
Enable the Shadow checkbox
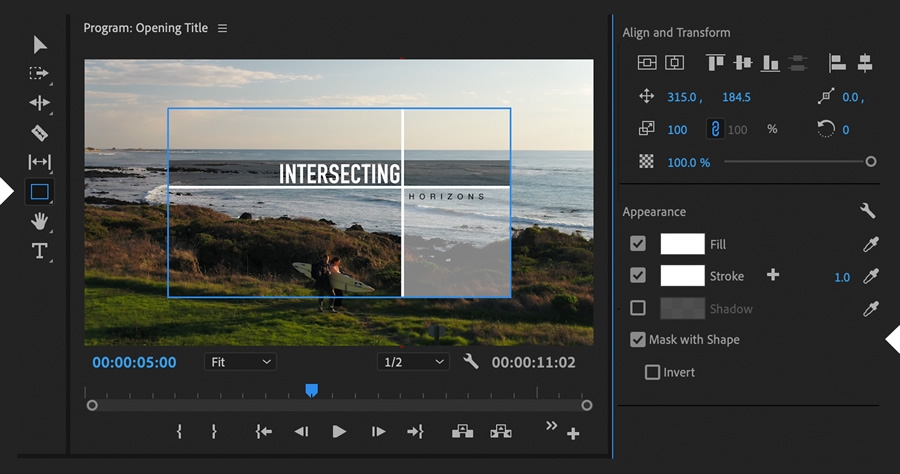click(x=638, y=308)
